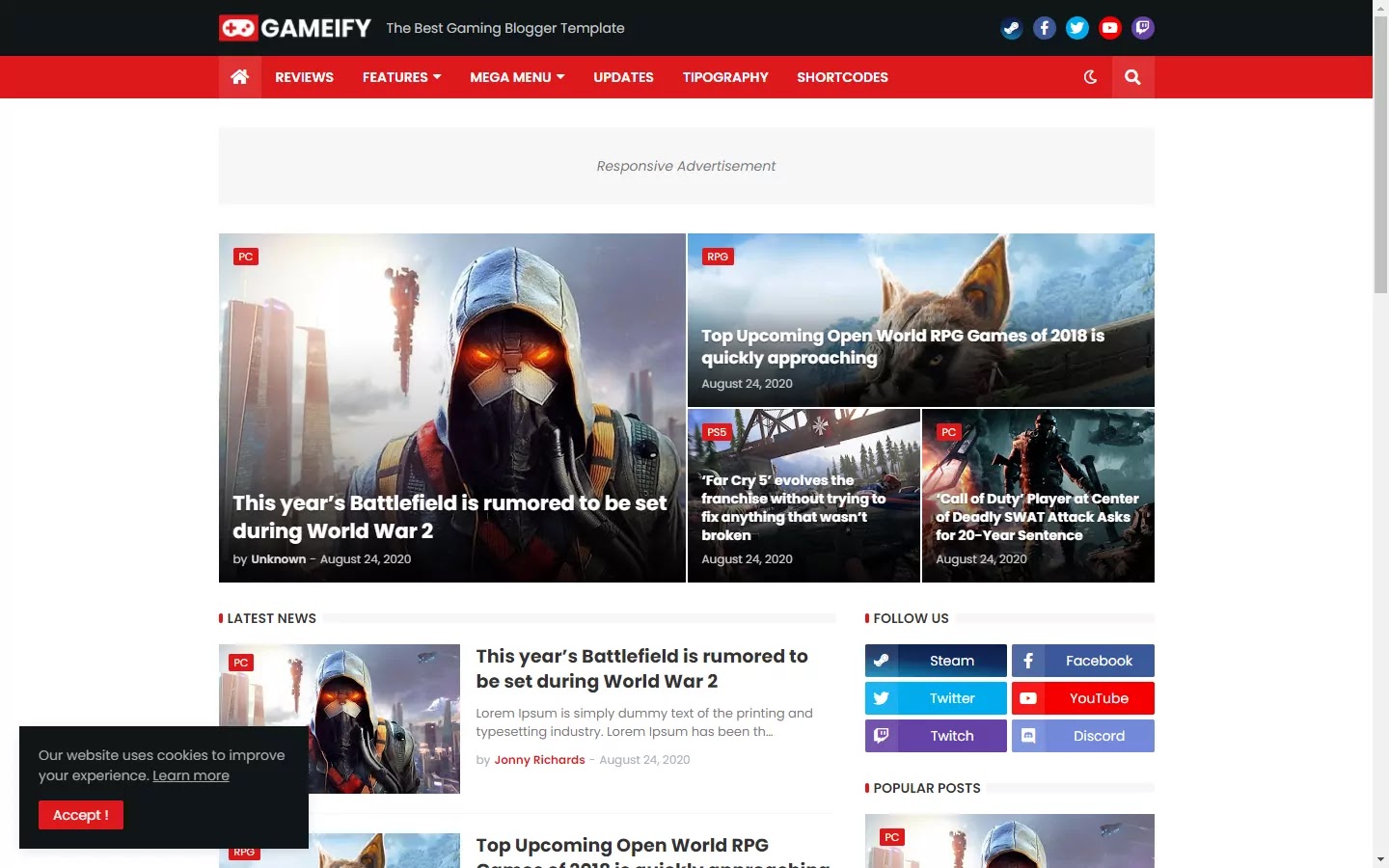Open the Twitch icon in header
Screen dimensions: 1389x868
pyautogui.click(x=1142, y=28)
